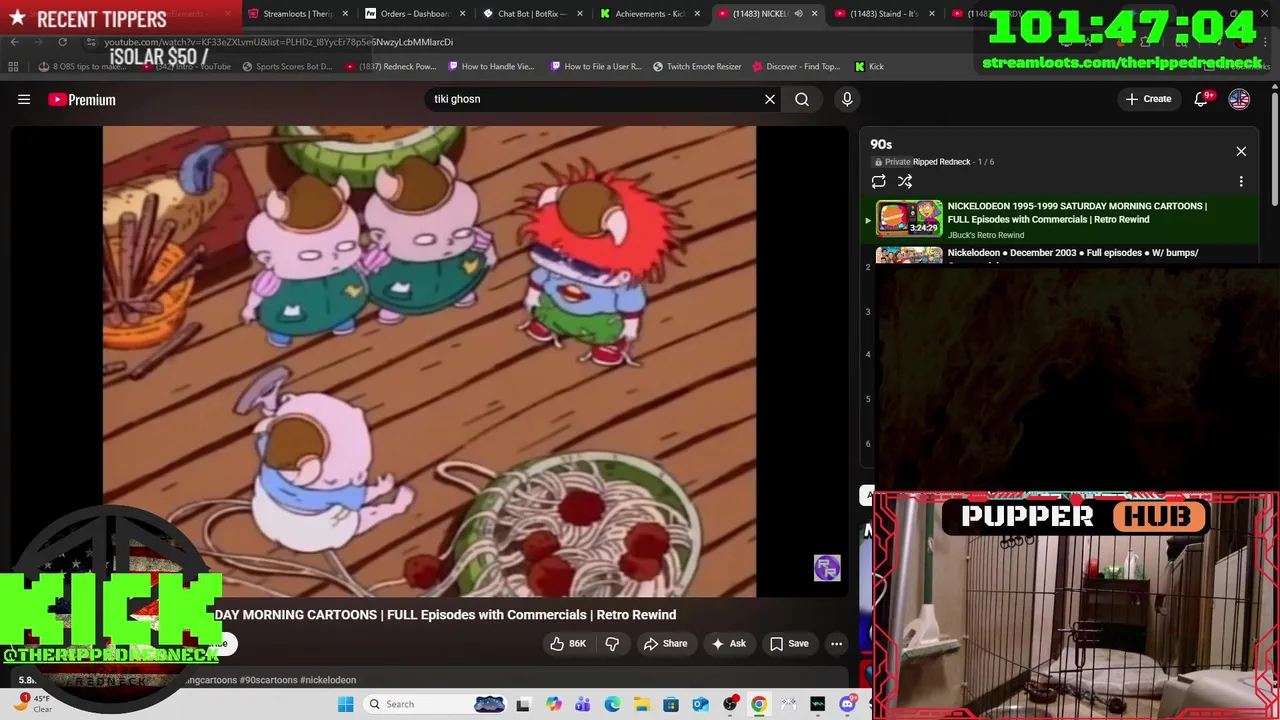The height and width of the screenshot is (720, 1280).
Task: Open File Explorer from taskbar
Action: tap(641, 704)
